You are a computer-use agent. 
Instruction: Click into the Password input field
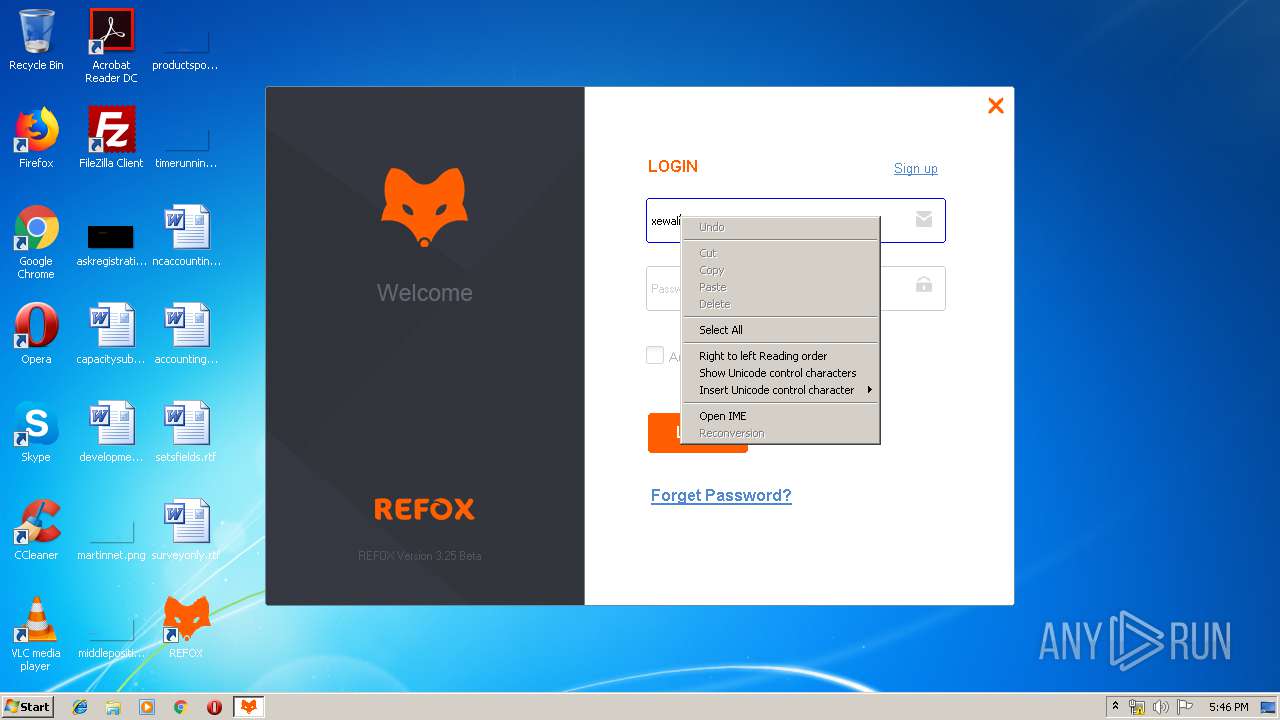(x=795, y=288)
